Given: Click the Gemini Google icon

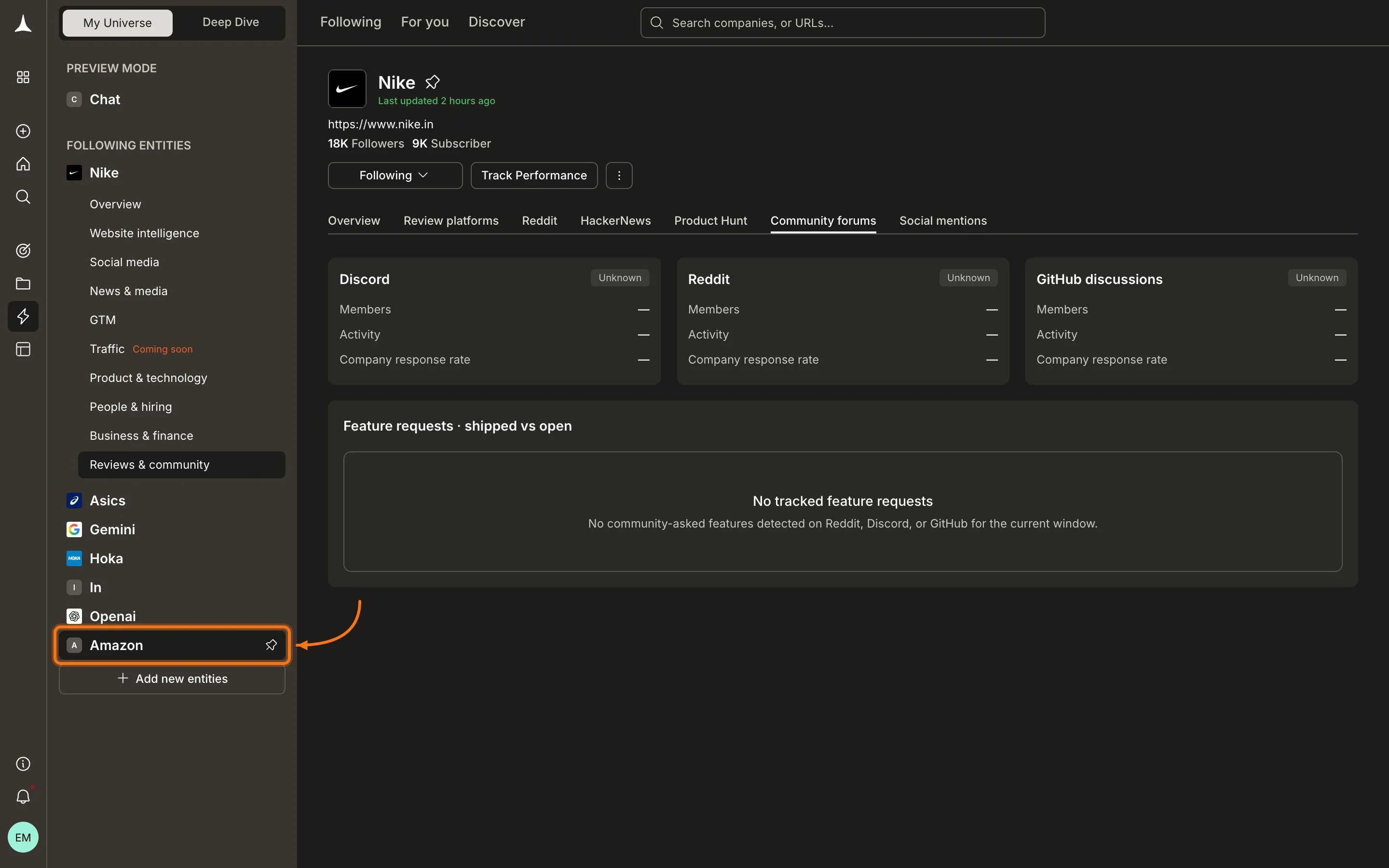Looking at the screenshot, I should click(x=74, y=529).
